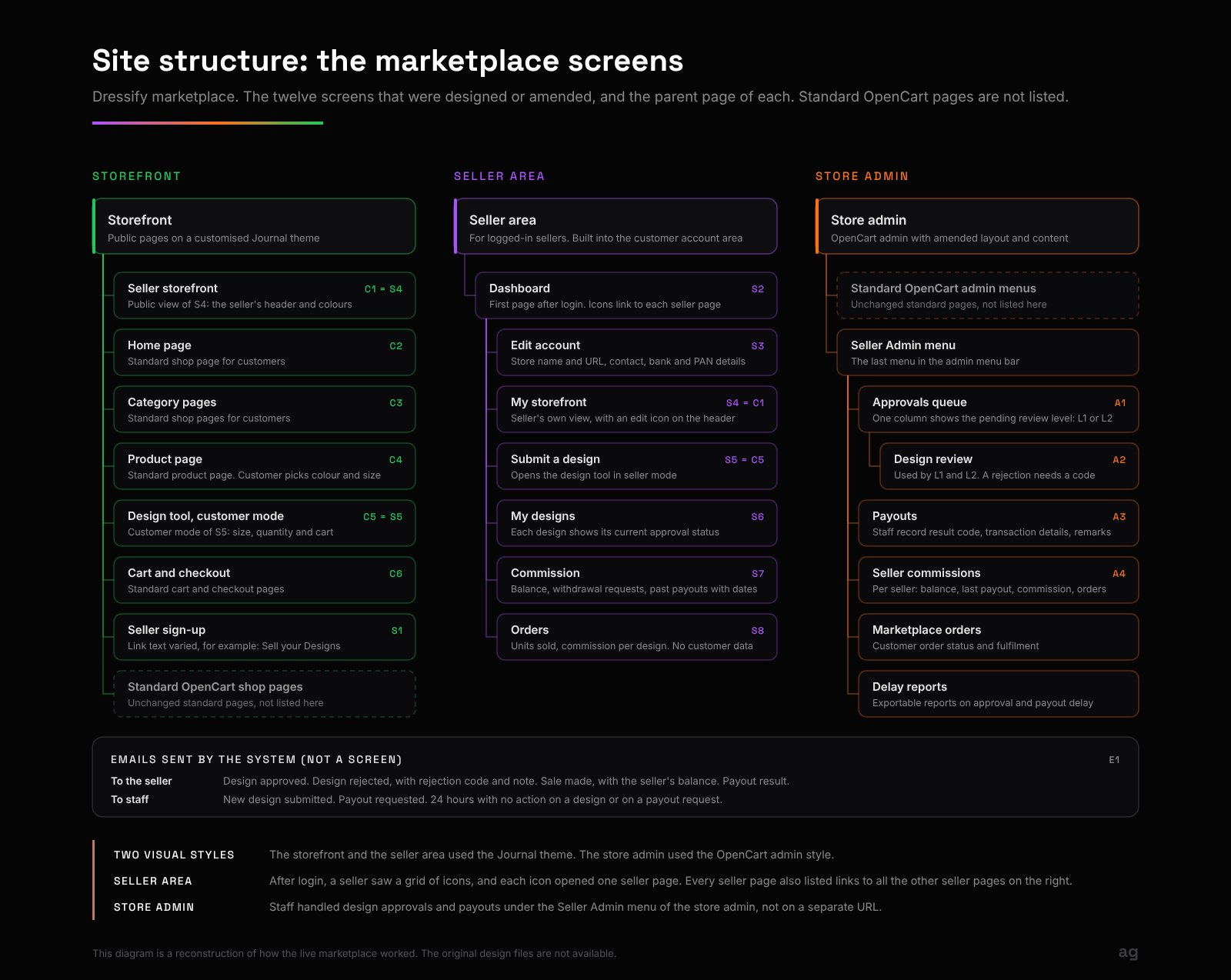Click the SELLER AREA column heading
The width and height of the screenshot is (1231, 980).
point(499,176)
